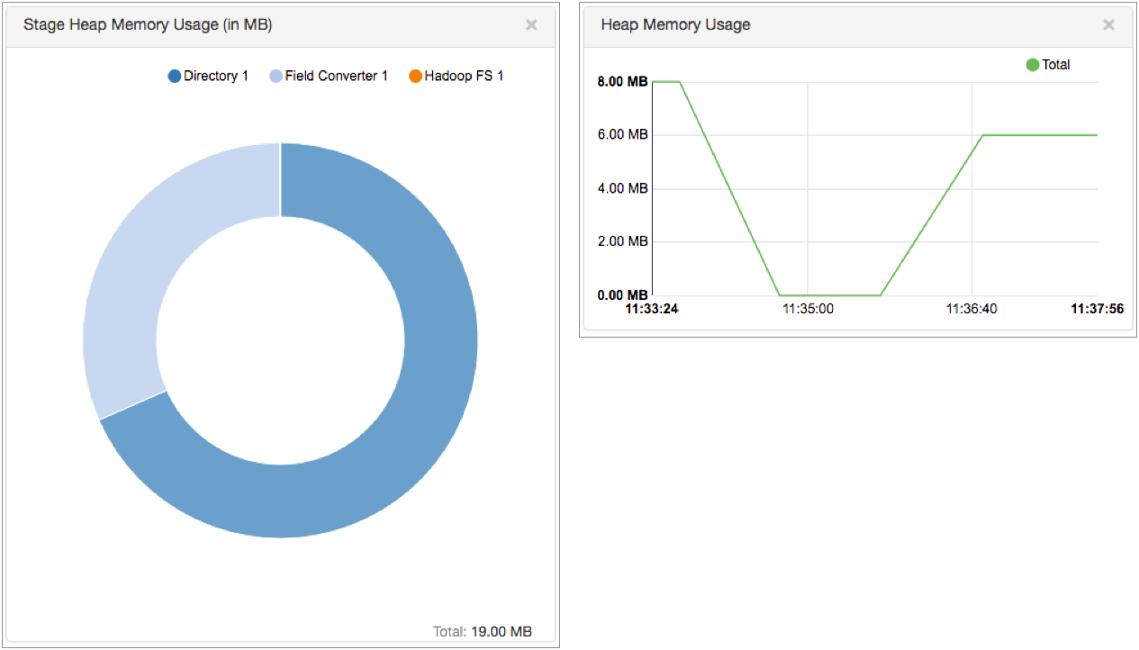Select the Total series legend label
The image size is (1139, 650).
click(x=1056, y=65)
